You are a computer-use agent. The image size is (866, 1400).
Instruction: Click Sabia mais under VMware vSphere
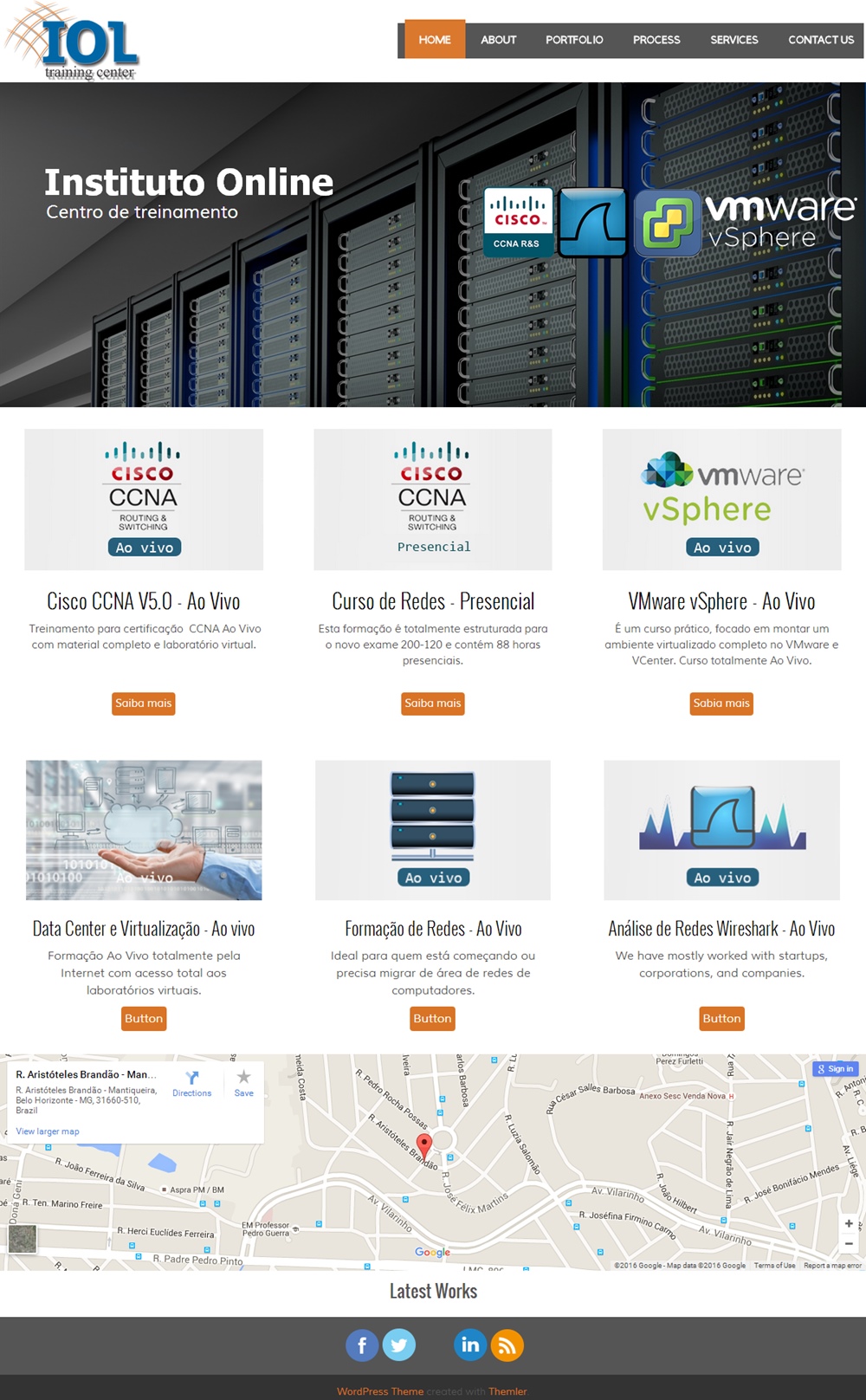pos(721,703)
